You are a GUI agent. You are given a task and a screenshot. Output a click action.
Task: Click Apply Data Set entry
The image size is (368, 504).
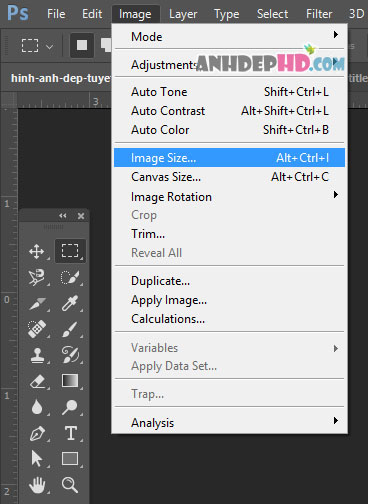click(x=229, y=366)
